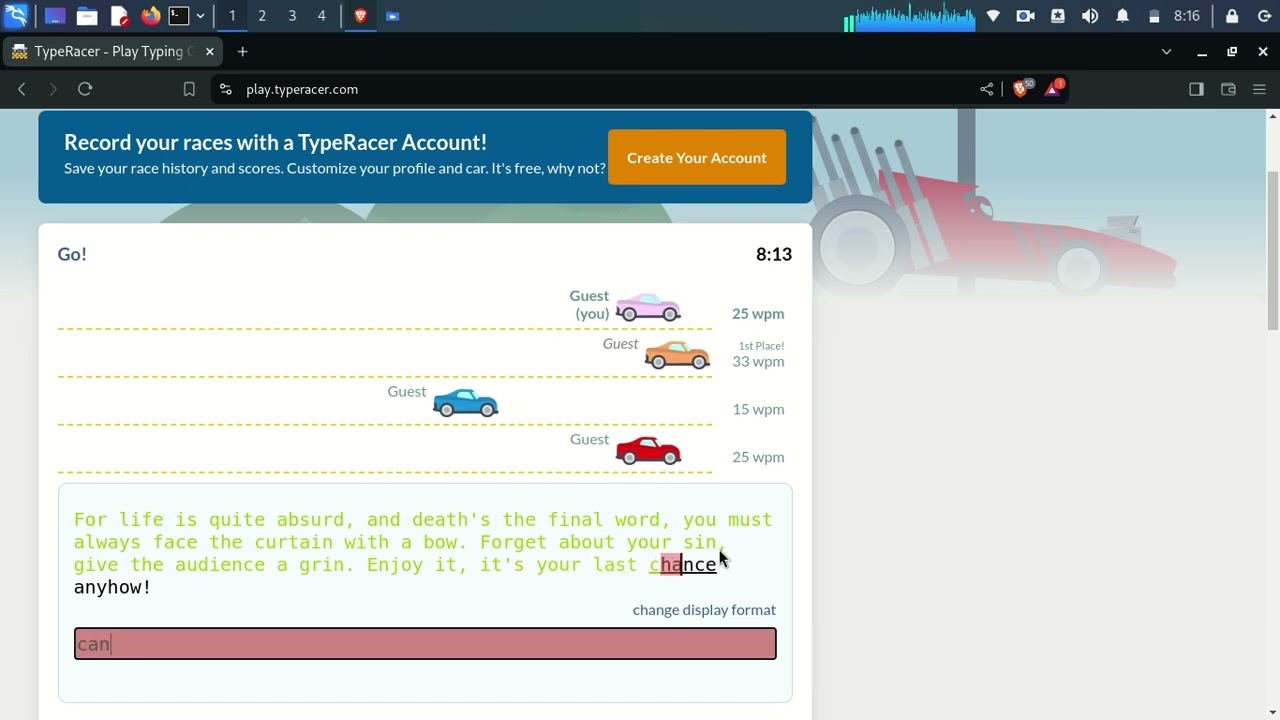The image size is (1280, 720).
Task: Launch the text editor panel icon
Action: [x=119, y=16]
